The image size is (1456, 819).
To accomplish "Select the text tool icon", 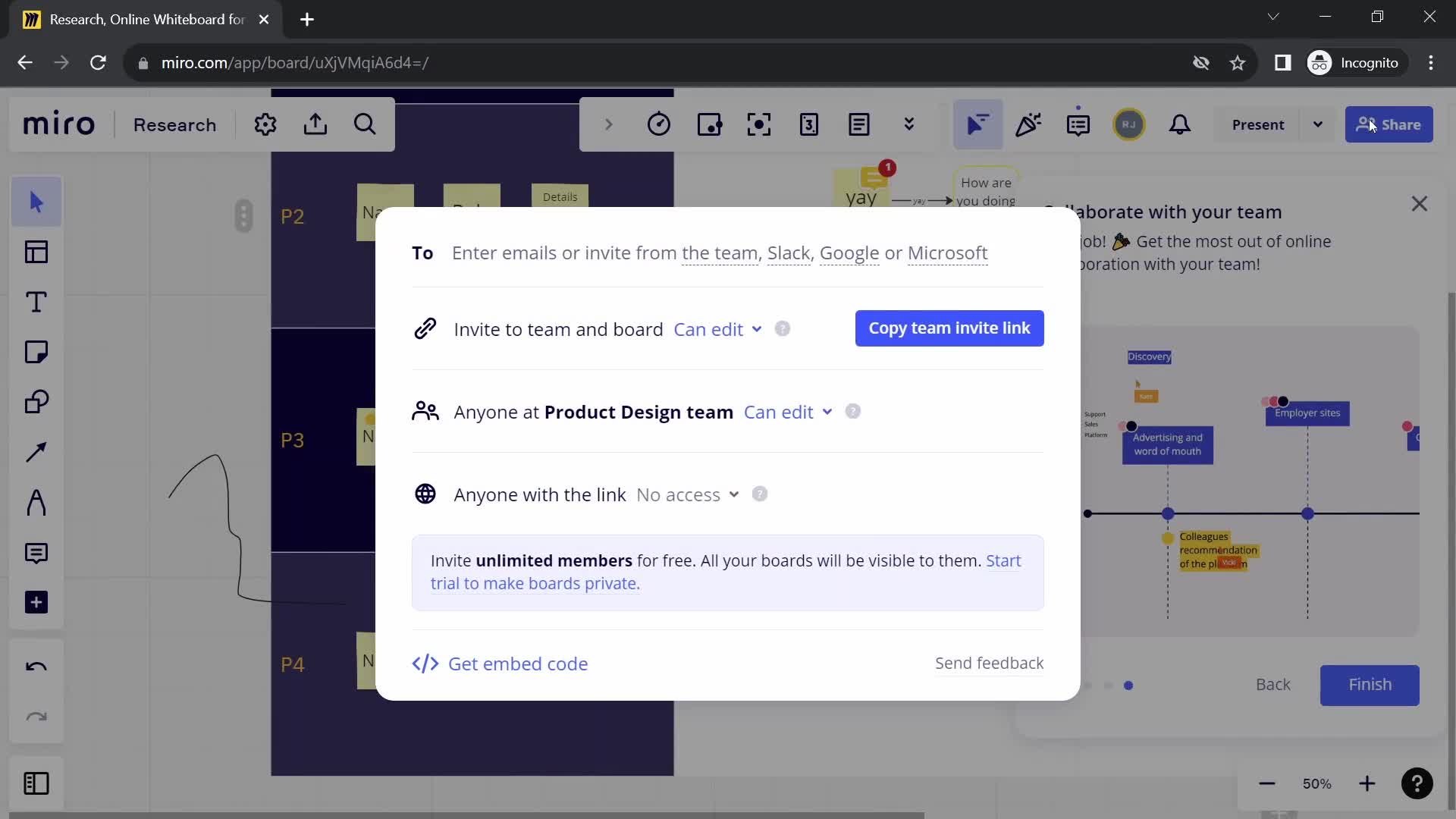I will click(x=37, y=302).
